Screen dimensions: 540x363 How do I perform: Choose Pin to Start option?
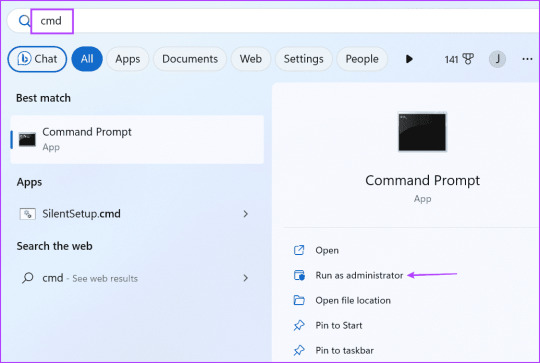[339, 325]
